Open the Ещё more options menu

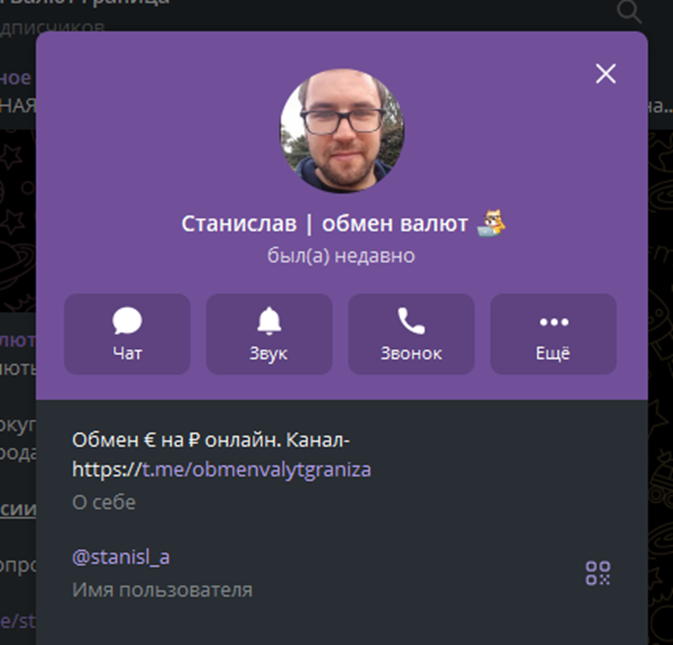coord(553,334)
